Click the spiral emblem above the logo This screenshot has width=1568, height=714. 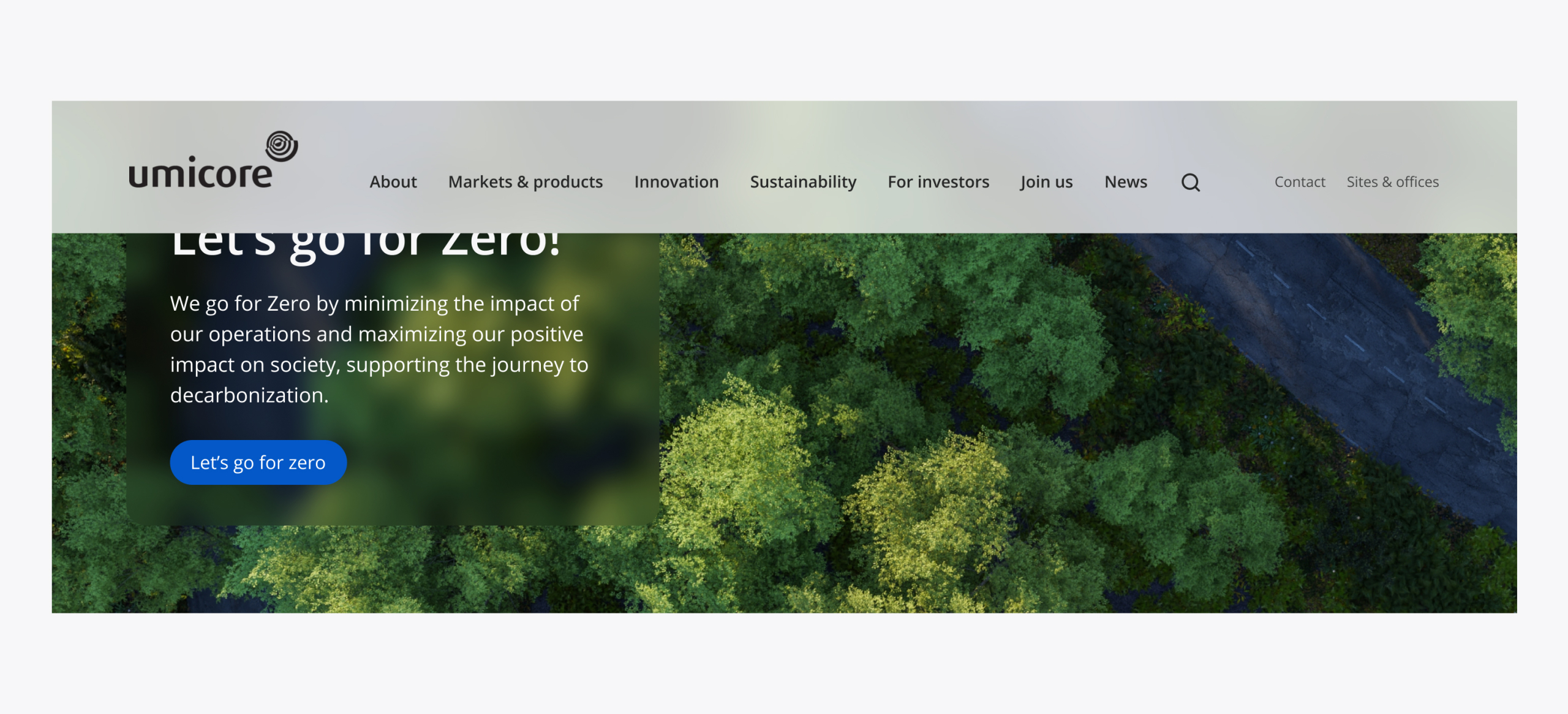(281, 146)
